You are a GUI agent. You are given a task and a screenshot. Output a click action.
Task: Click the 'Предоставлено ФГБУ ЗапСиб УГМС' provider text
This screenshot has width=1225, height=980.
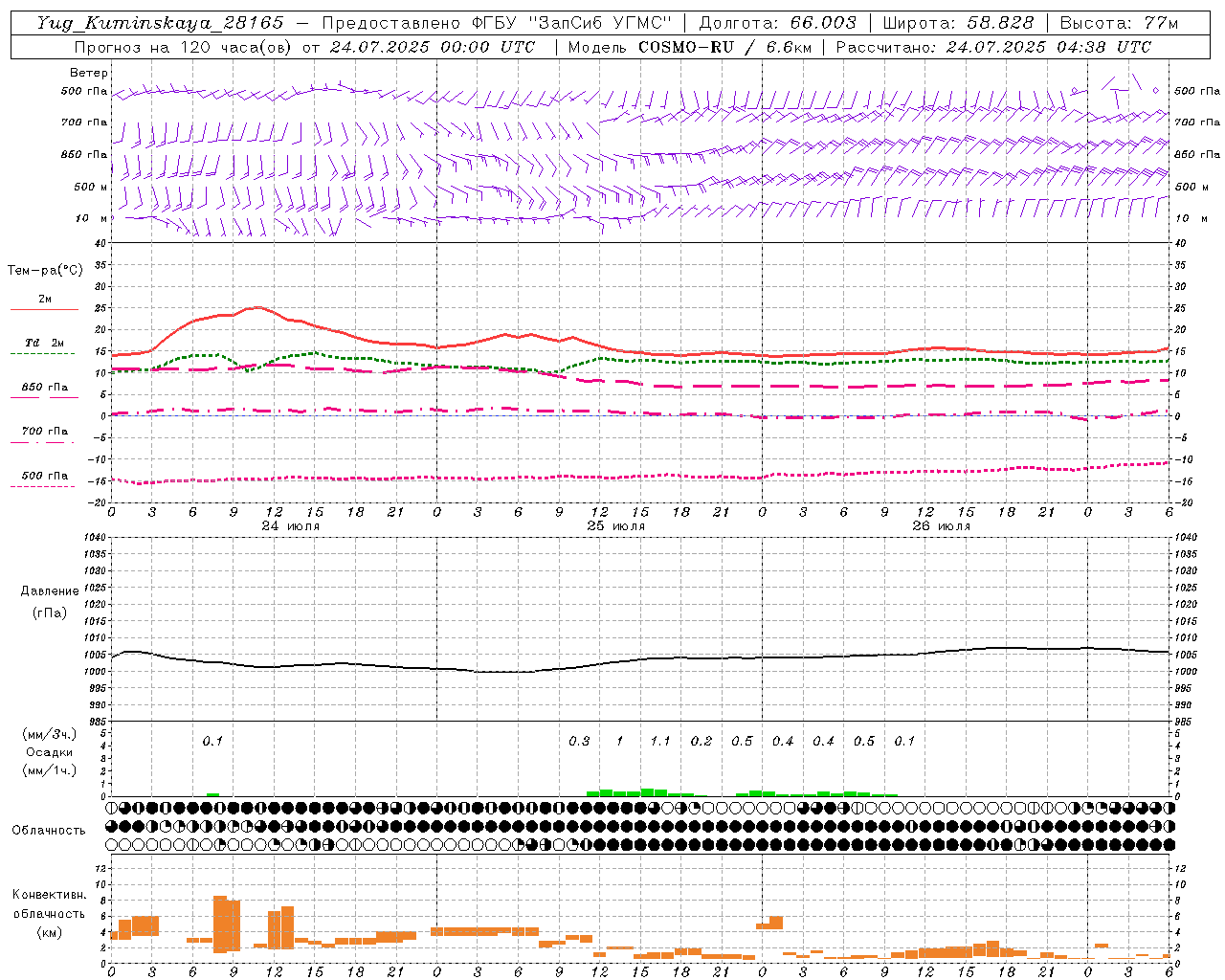[x=497, y=23]
